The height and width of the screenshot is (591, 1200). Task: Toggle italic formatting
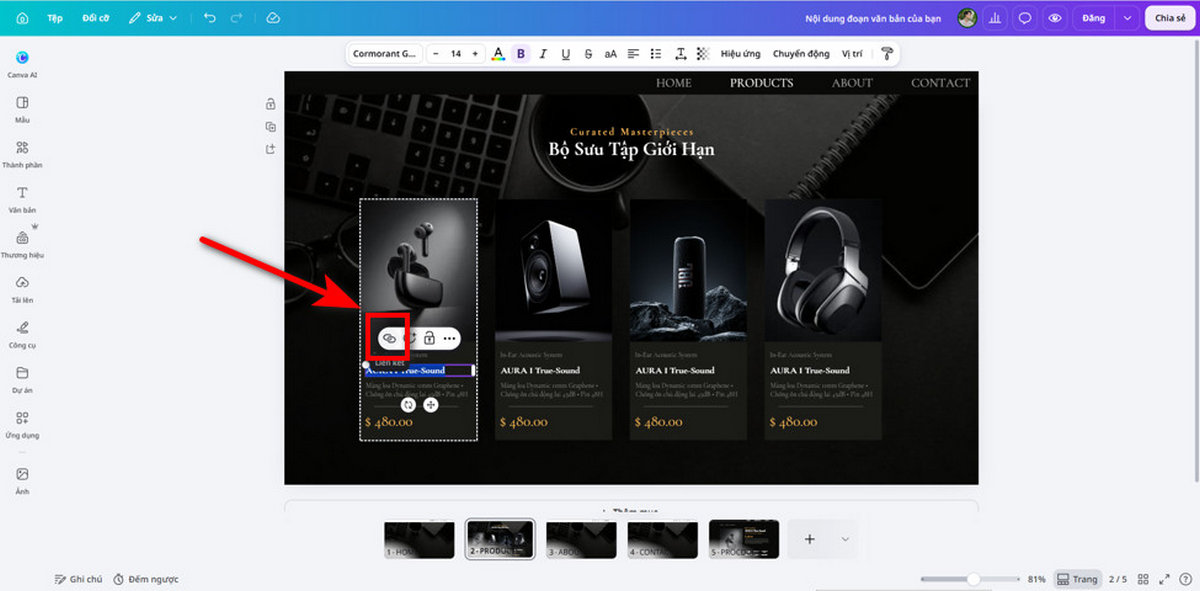pos(543,54)
